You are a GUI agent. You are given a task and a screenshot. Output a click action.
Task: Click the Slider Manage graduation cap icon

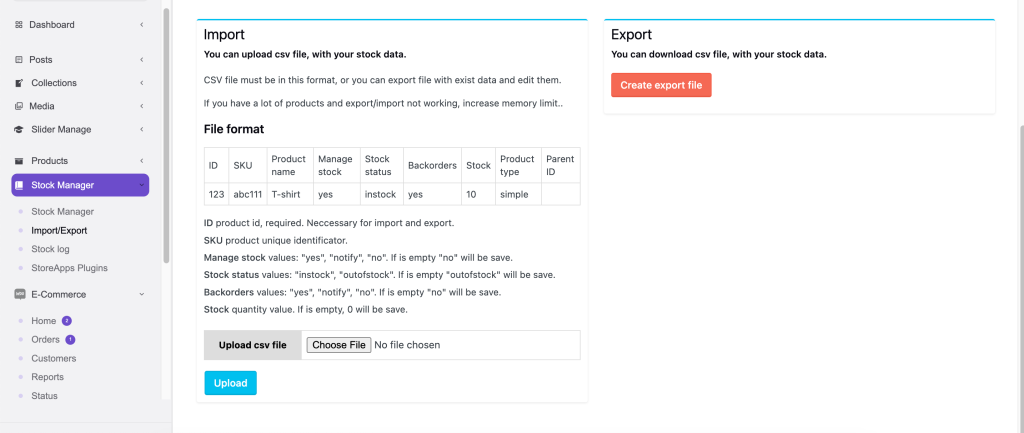tap(19, 129)
